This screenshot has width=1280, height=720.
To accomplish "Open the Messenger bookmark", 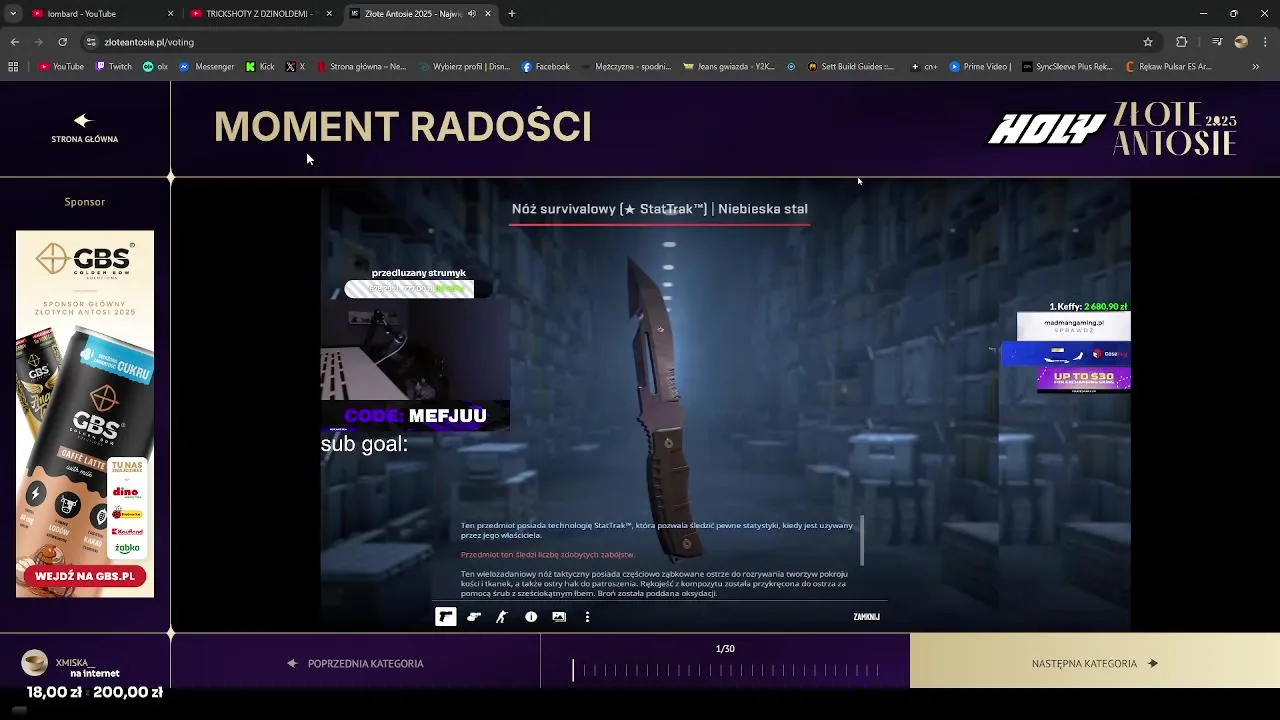I will 206,67.
